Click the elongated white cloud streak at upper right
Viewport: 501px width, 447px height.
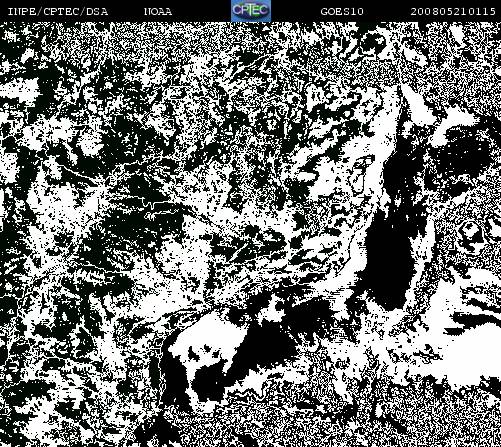click(419, 103)
